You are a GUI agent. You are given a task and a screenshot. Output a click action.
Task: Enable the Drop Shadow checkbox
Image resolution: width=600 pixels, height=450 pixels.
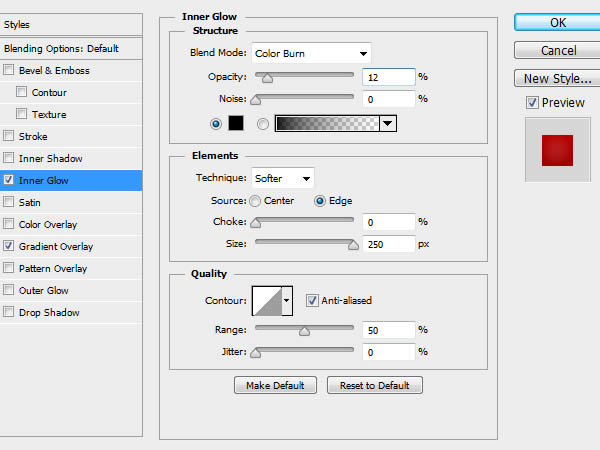point(8,312)
